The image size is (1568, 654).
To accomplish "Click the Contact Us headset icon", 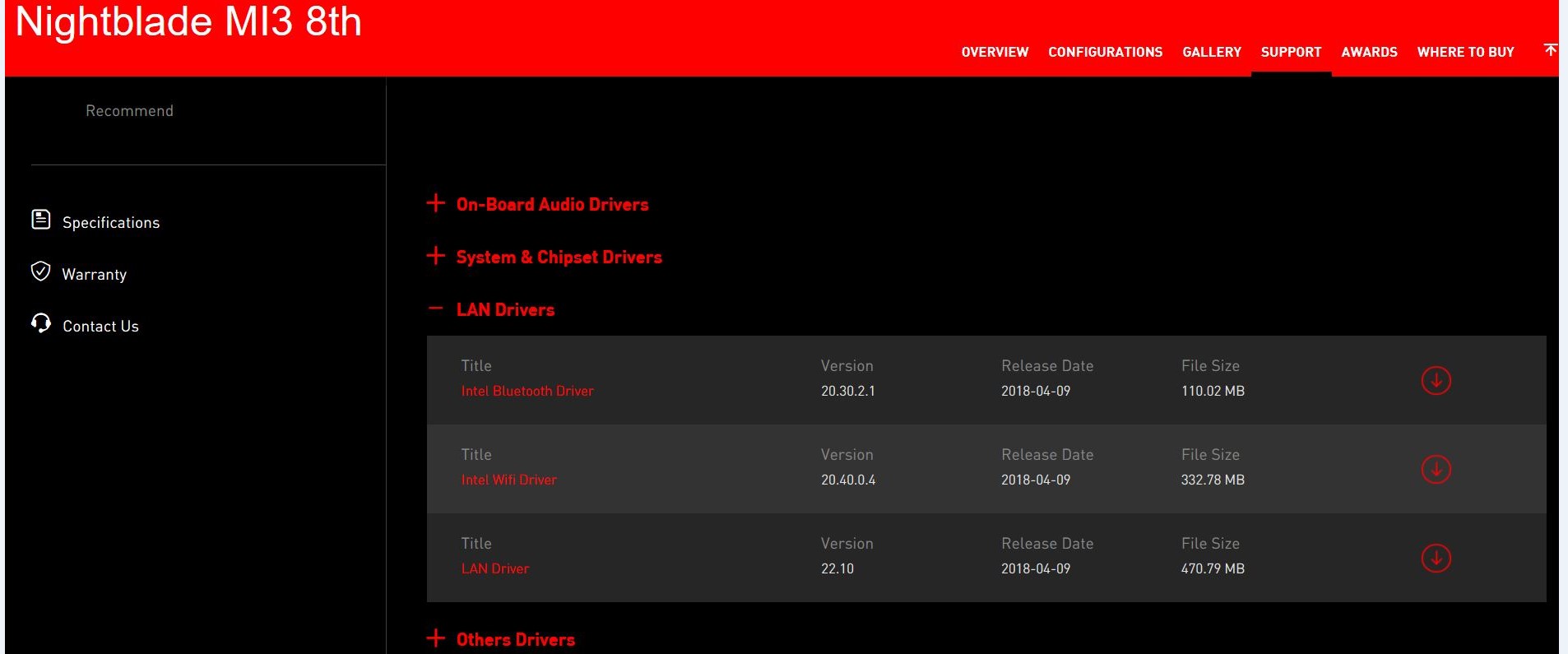I will coord(40,323).
